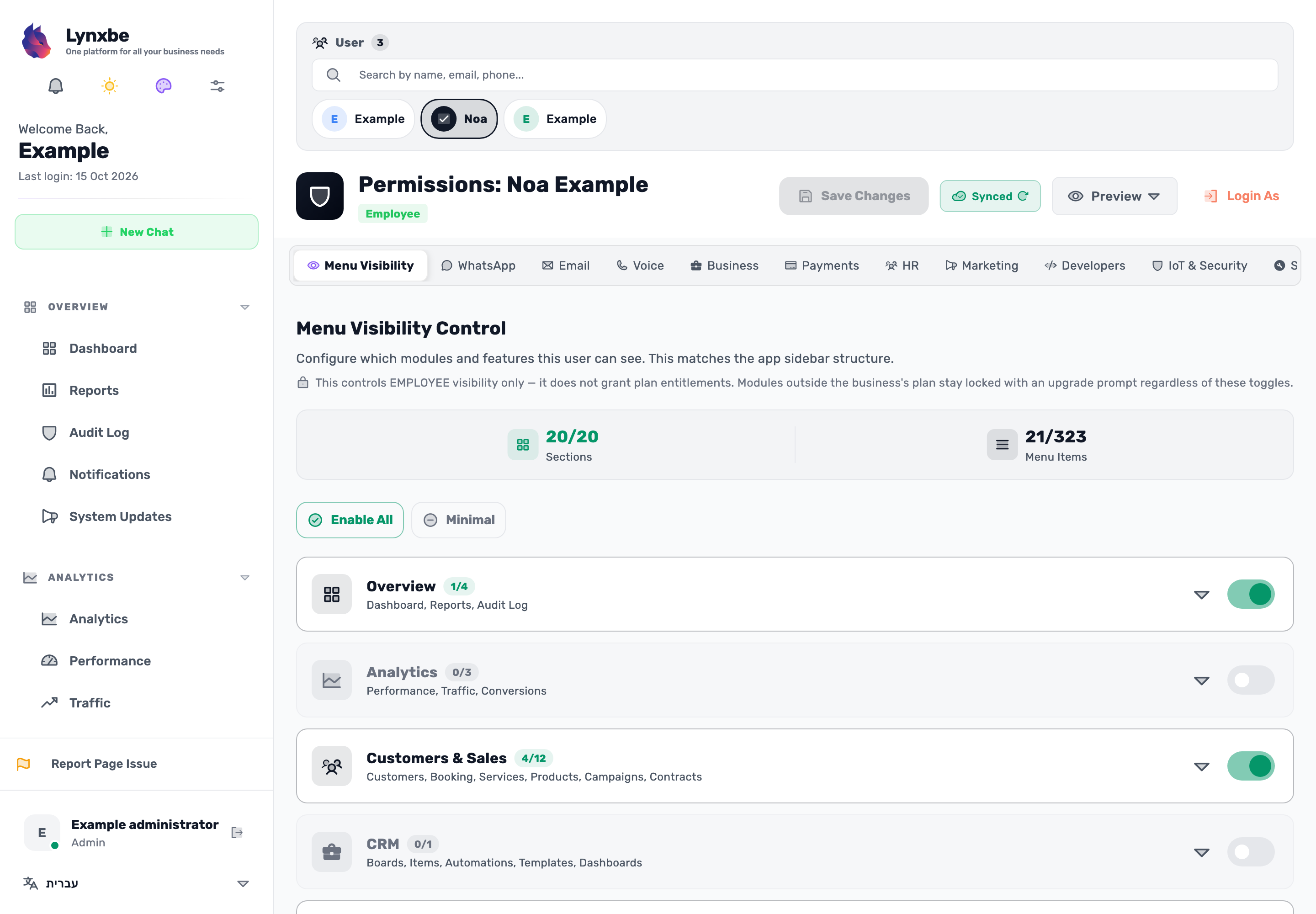Click the Customers & Sales section icon
1316x914 pixels.
pos(332,766)
